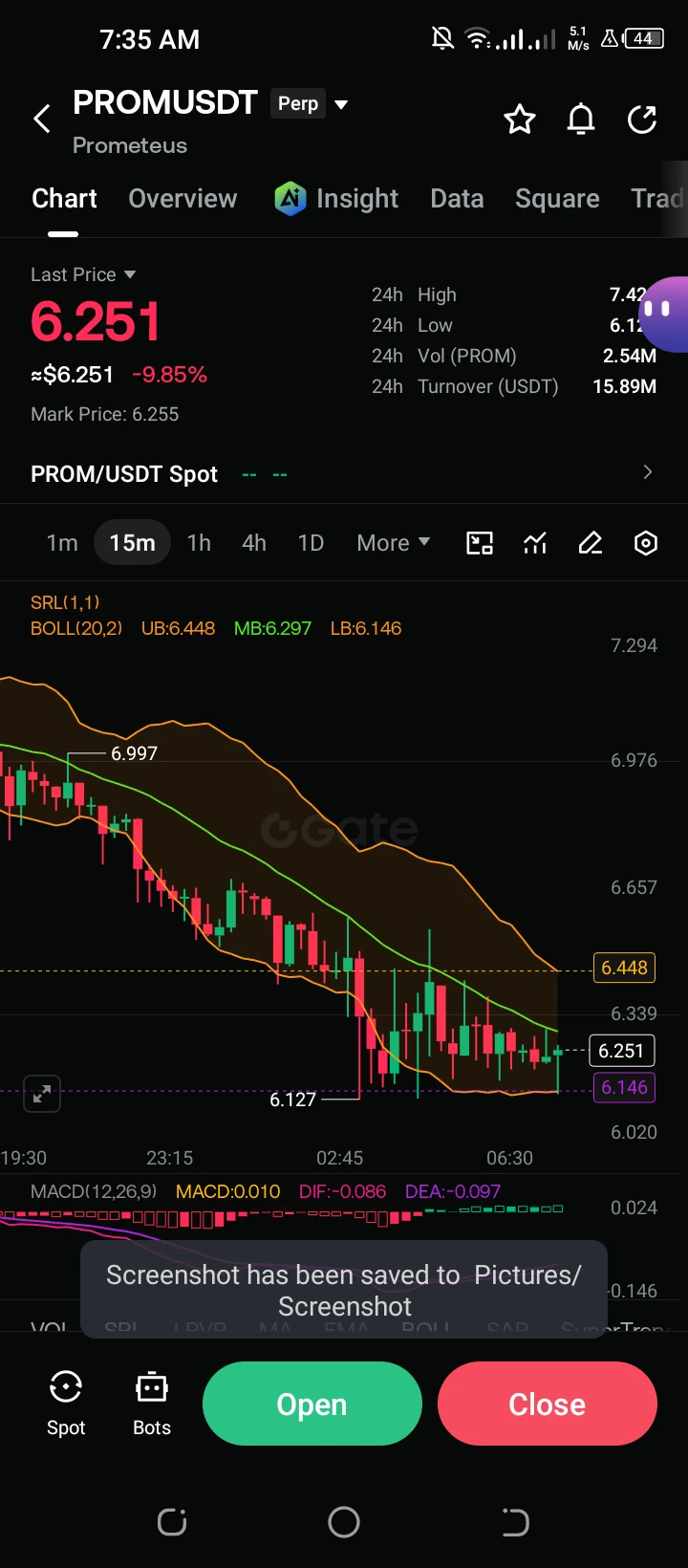Switch to the Overview tab
The width and height of the screenshot is (688, 1568).
coord(183,198)
